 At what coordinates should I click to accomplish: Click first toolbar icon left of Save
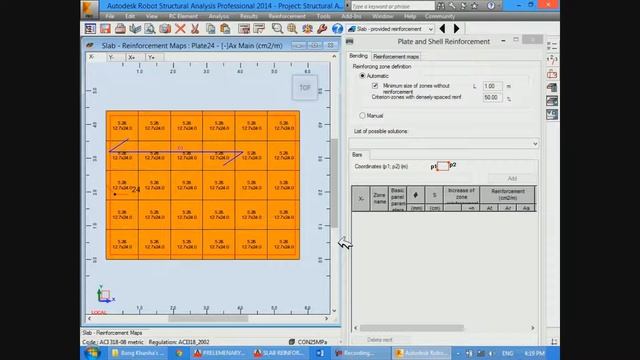coord(90,29)
